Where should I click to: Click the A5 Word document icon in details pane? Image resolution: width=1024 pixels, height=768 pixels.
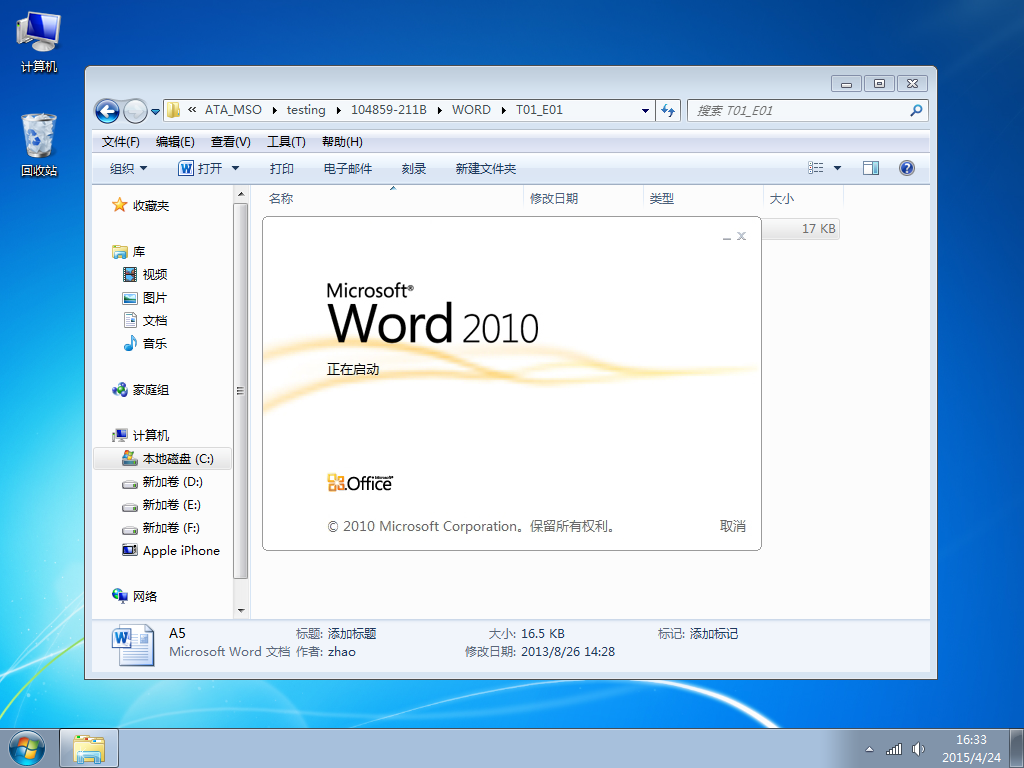[133, 645]
